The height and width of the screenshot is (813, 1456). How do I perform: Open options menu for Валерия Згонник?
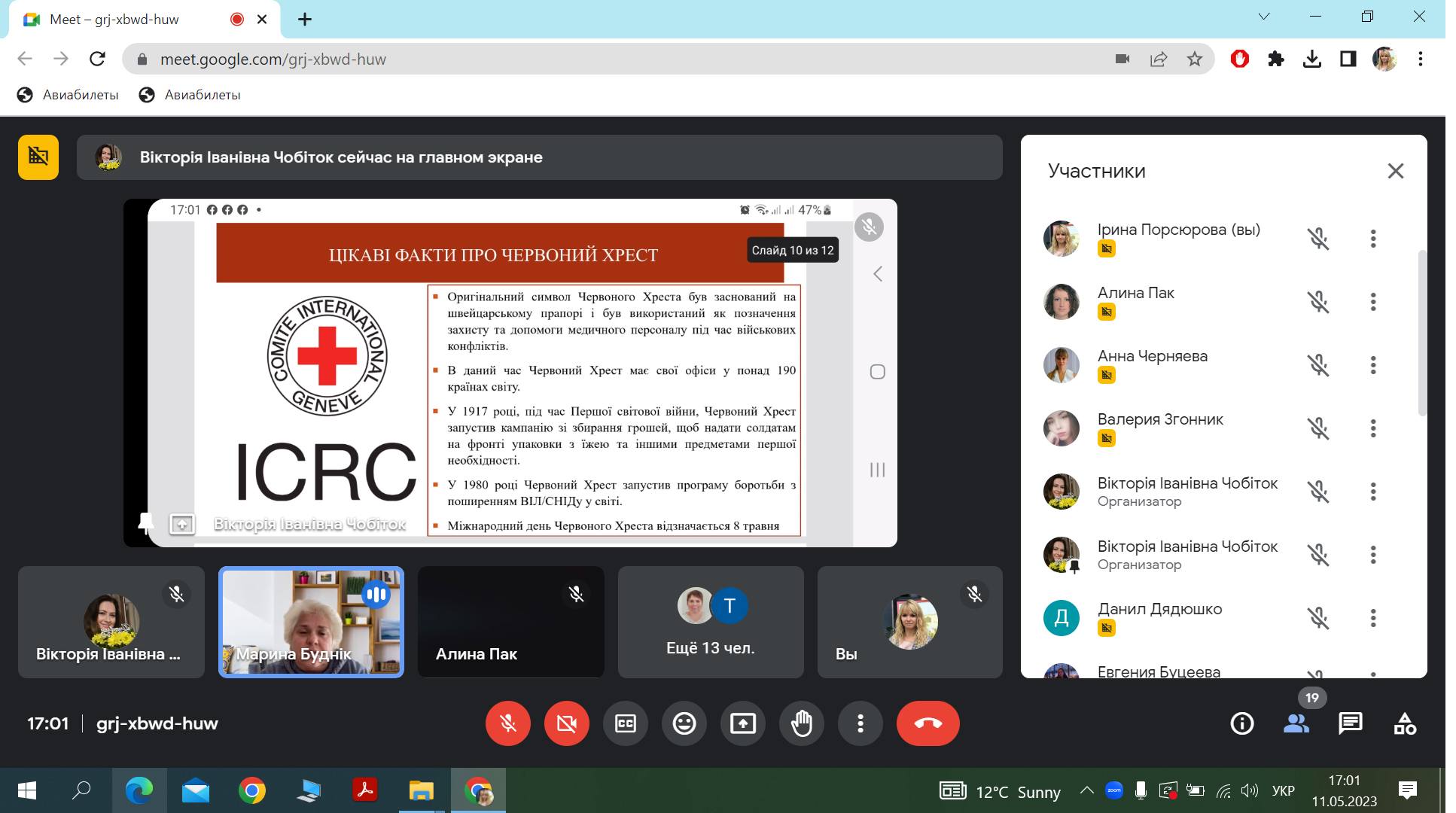(1373, 428)
